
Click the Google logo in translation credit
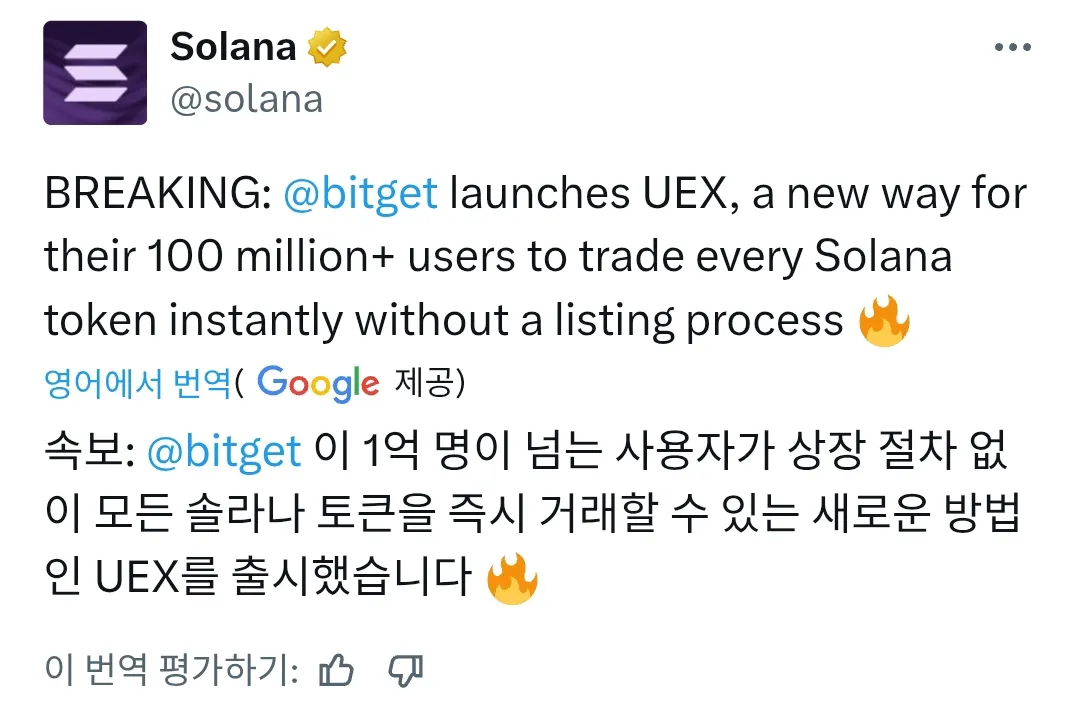click(x=318, y=382)
